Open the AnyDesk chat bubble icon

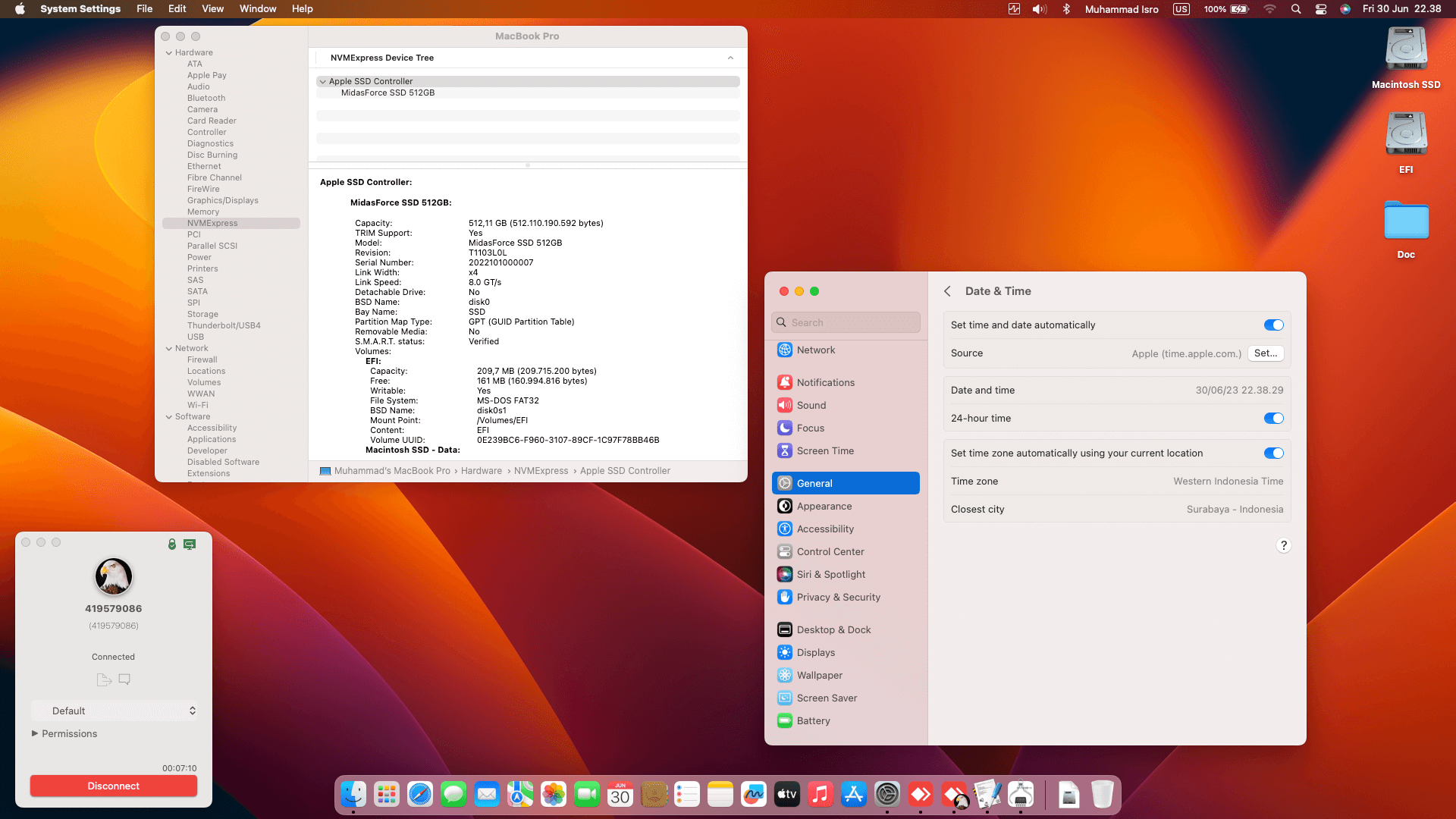(124, 679)
